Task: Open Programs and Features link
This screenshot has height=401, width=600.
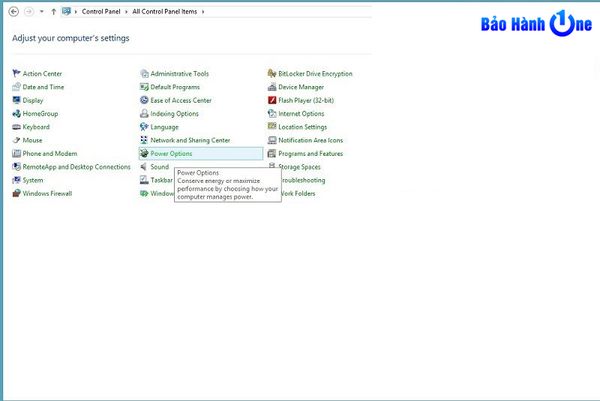Action: [310, 154]
